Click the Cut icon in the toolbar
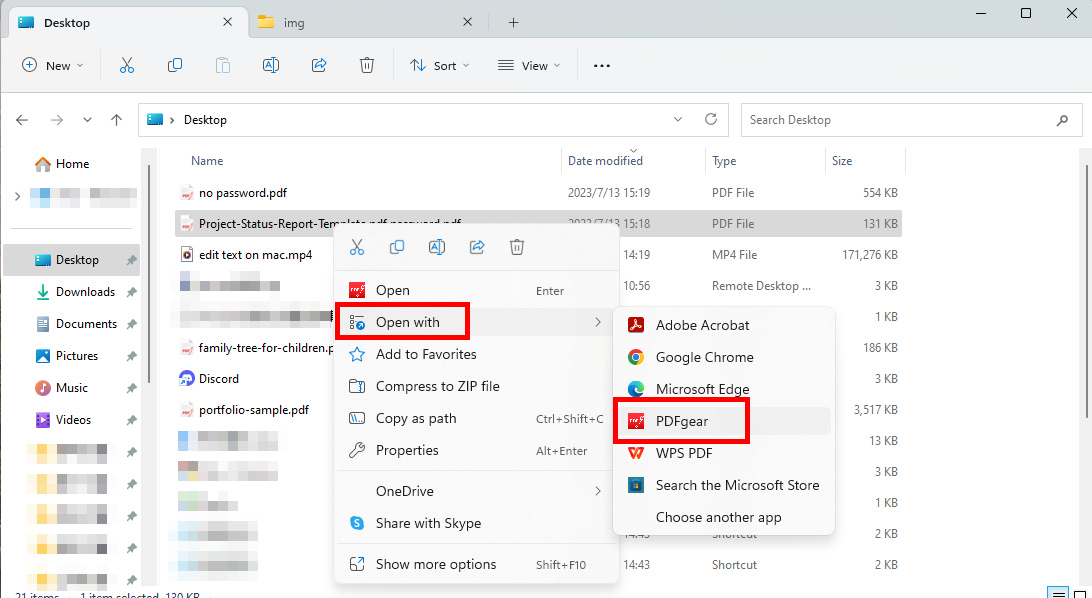1092x598 pixels. [127, 65]
